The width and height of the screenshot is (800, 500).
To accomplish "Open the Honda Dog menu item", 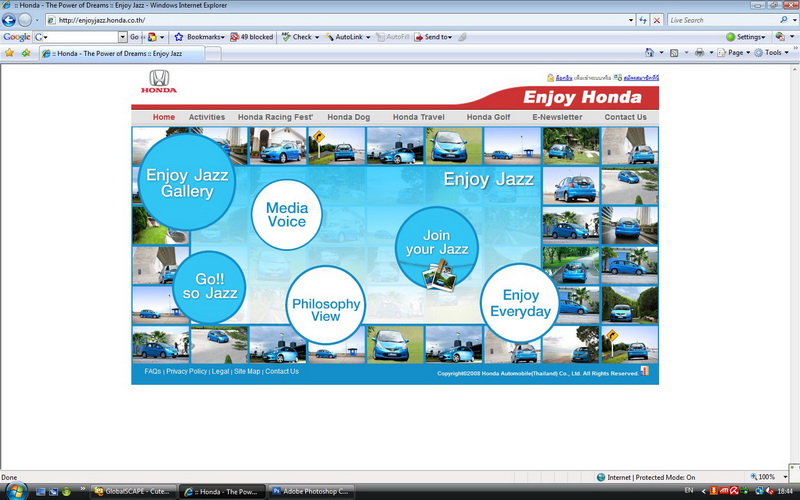I will point(348,117).
